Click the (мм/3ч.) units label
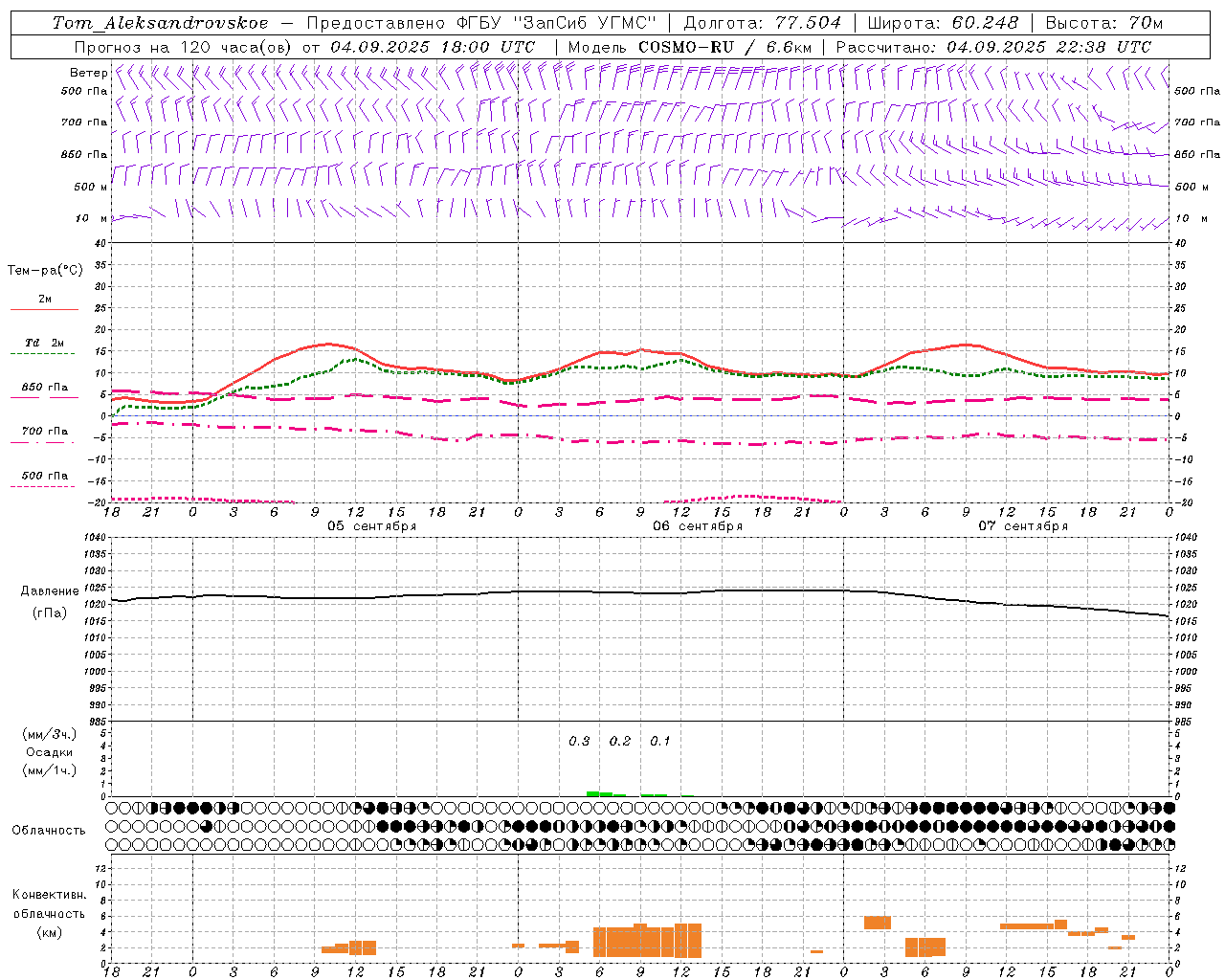Screen dimensions: 1225x980 pos(49,734)
